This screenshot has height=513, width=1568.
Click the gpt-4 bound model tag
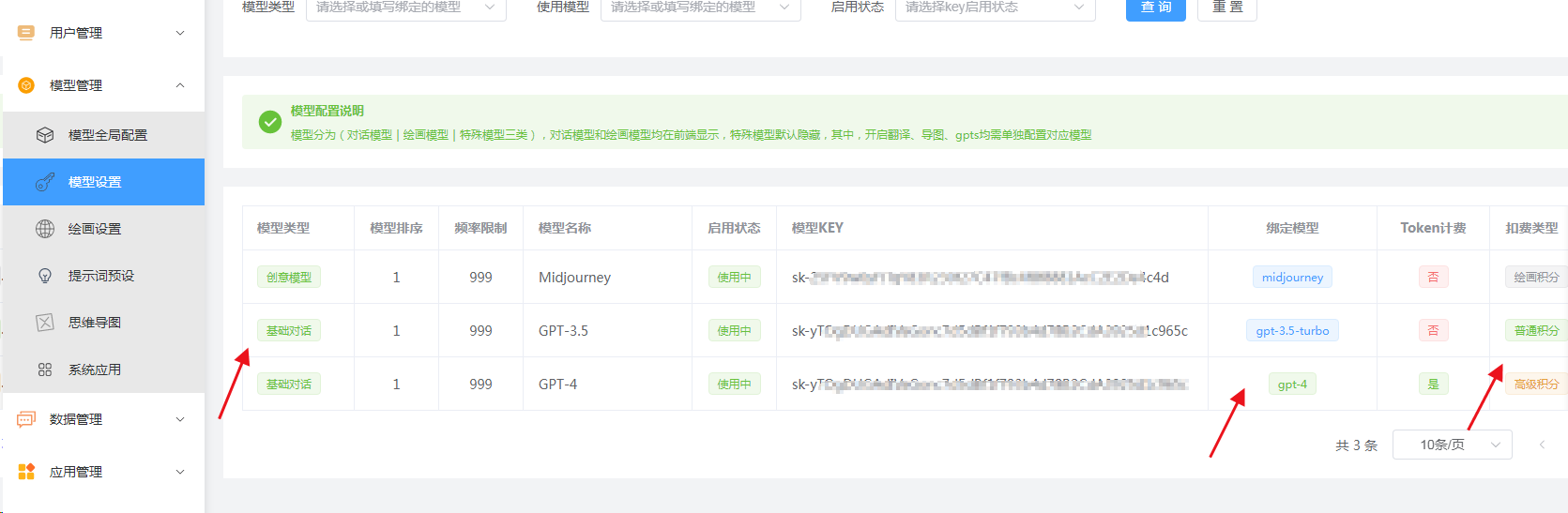[x=1292, y=385]
